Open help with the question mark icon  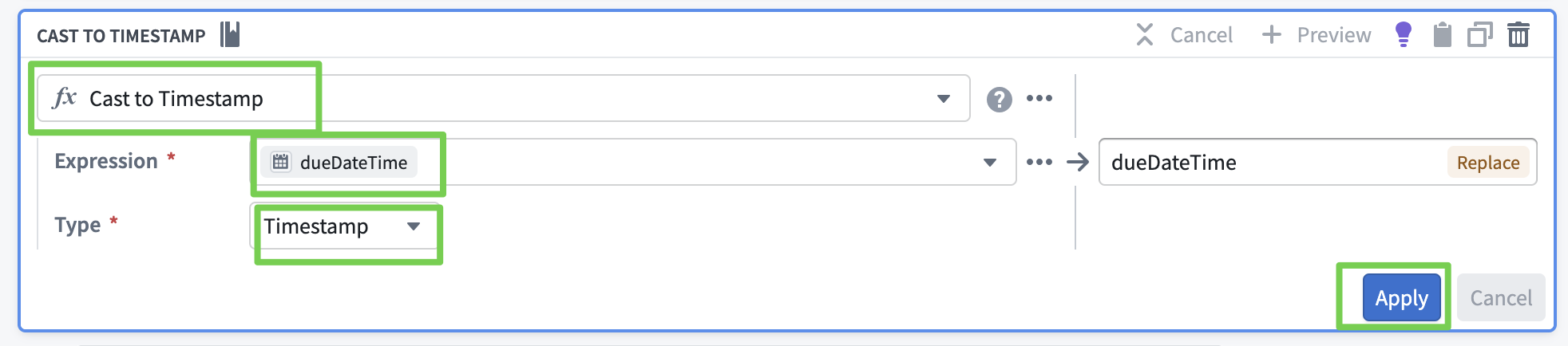point(999,99)
